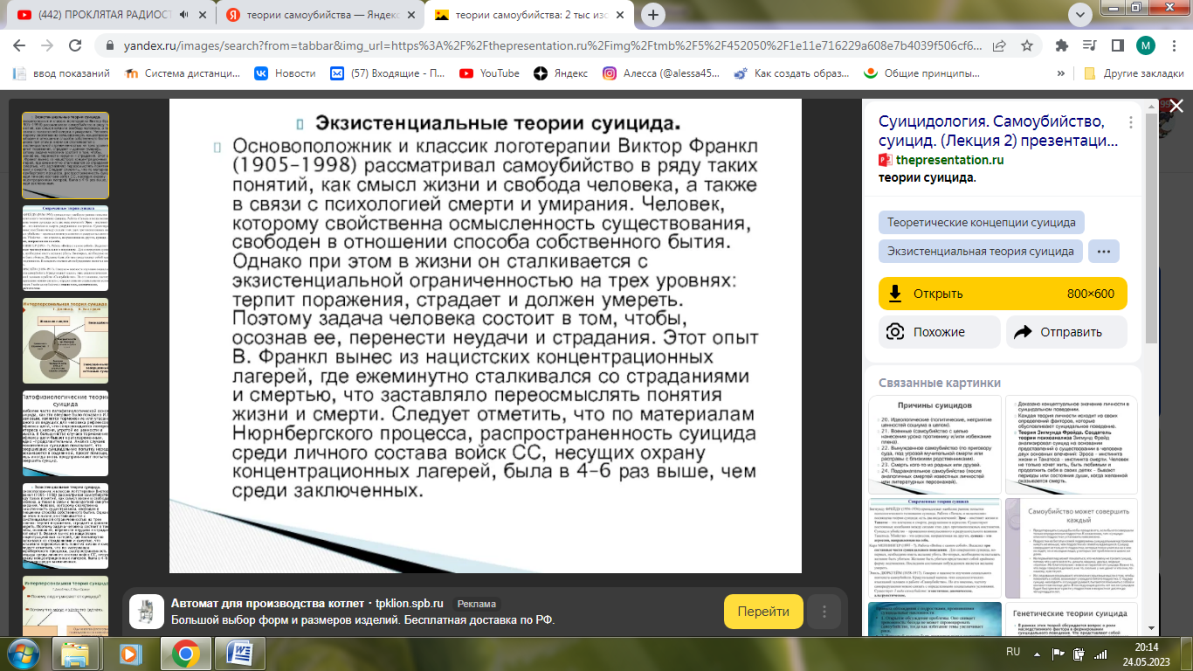This screenshot has width=1193, height=671.
Task: Expand the tab search dropdown arrow
Action: (1080, 14)
